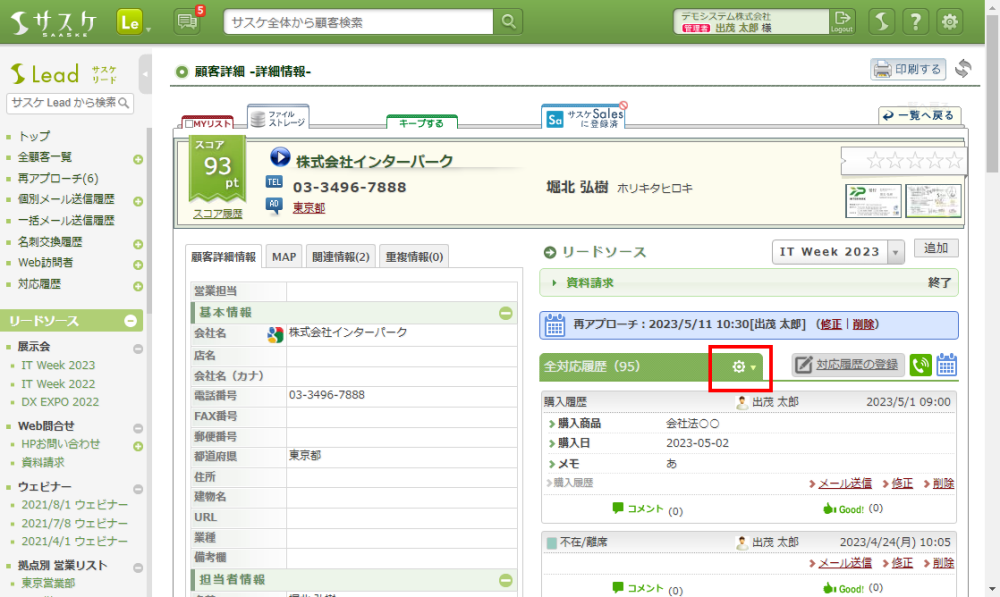The height and width of the screenshot is (597, 1000).
Task: Collapse the リードソース sidebar header
Action: click(130, 321)
